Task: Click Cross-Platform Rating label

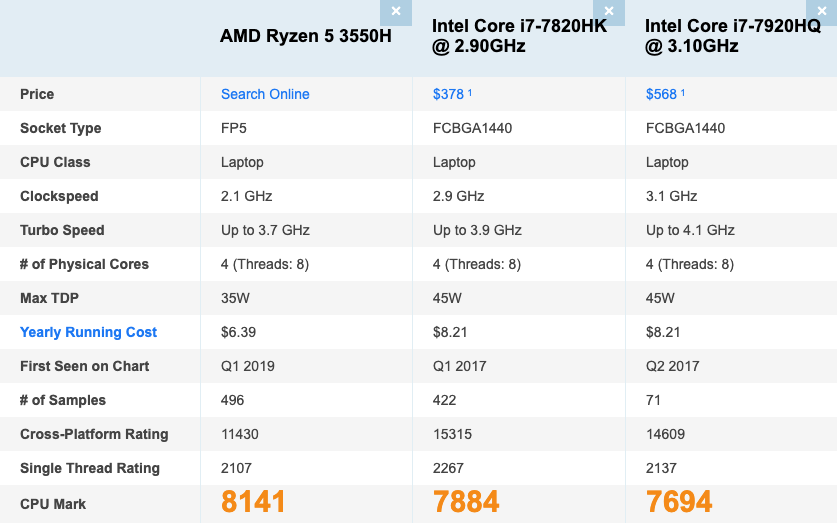Action: (x=94, y=434)
